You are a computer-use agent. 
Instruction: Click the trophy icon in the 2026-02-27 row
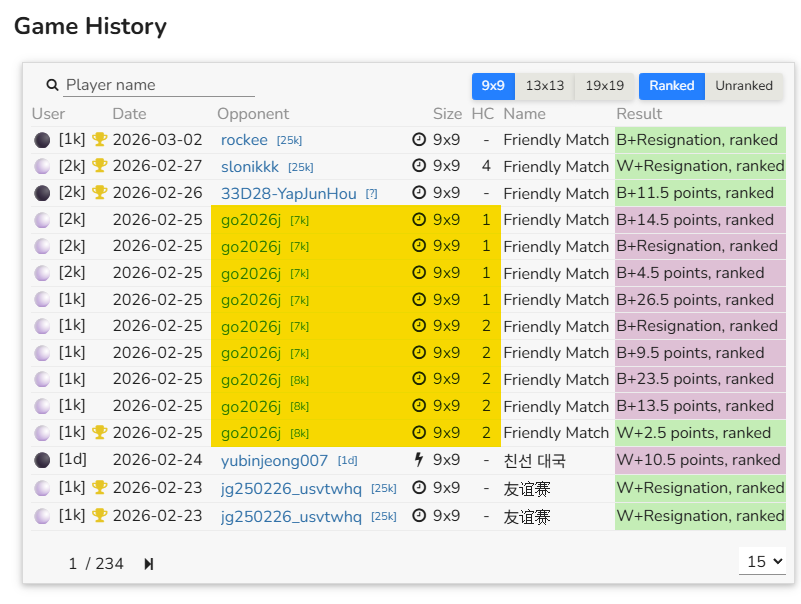click(99, 166)
